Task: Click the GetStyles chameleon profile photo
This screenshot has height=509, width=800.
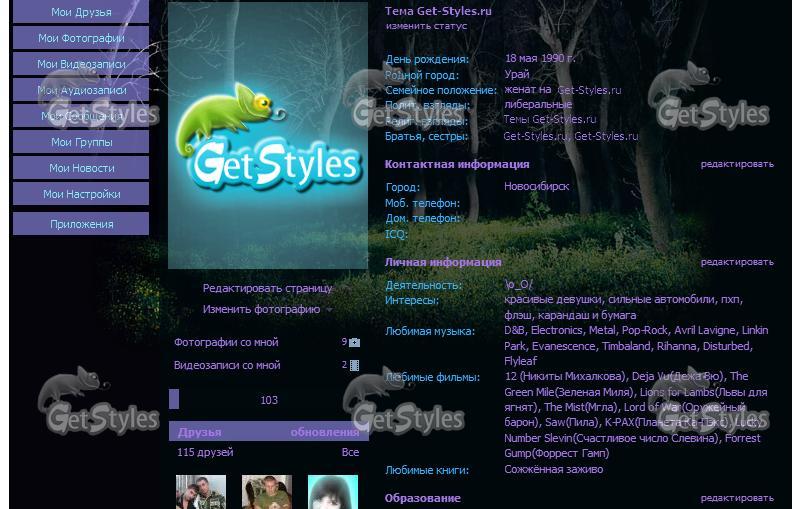Action: pos(268,135)
